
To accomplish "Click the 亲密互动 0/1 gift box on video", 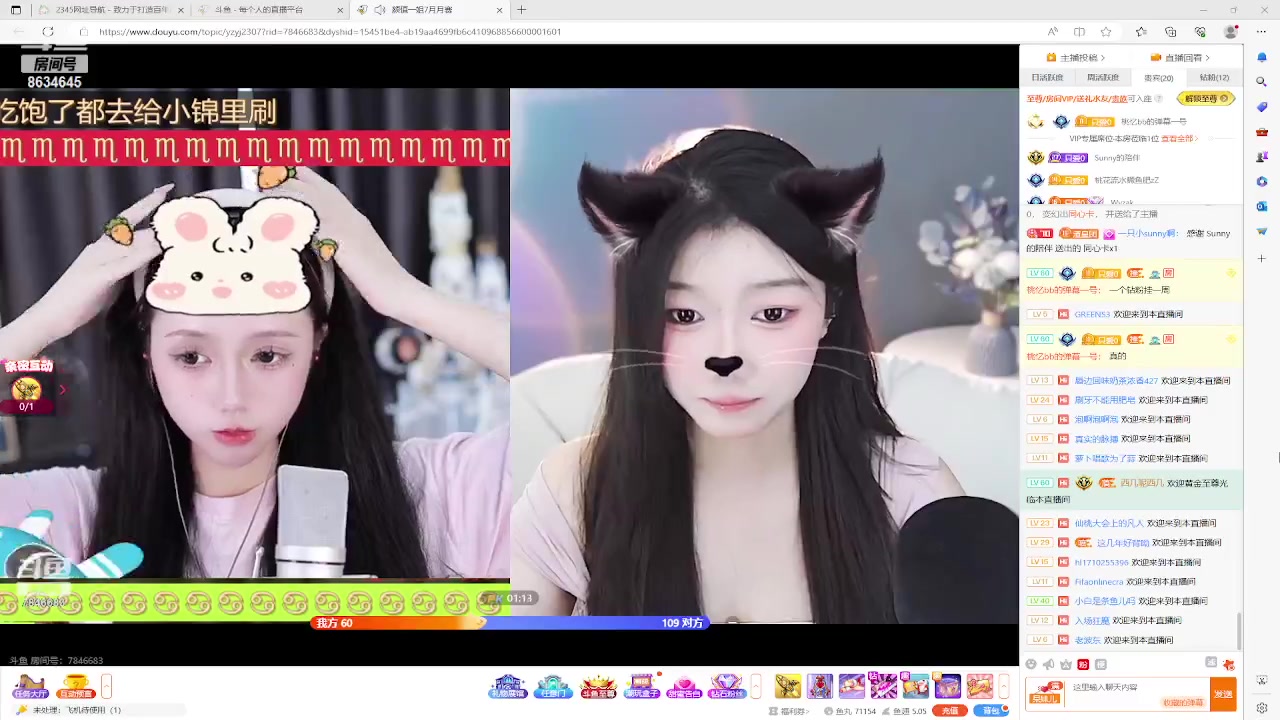I will (x=26, y=390).
